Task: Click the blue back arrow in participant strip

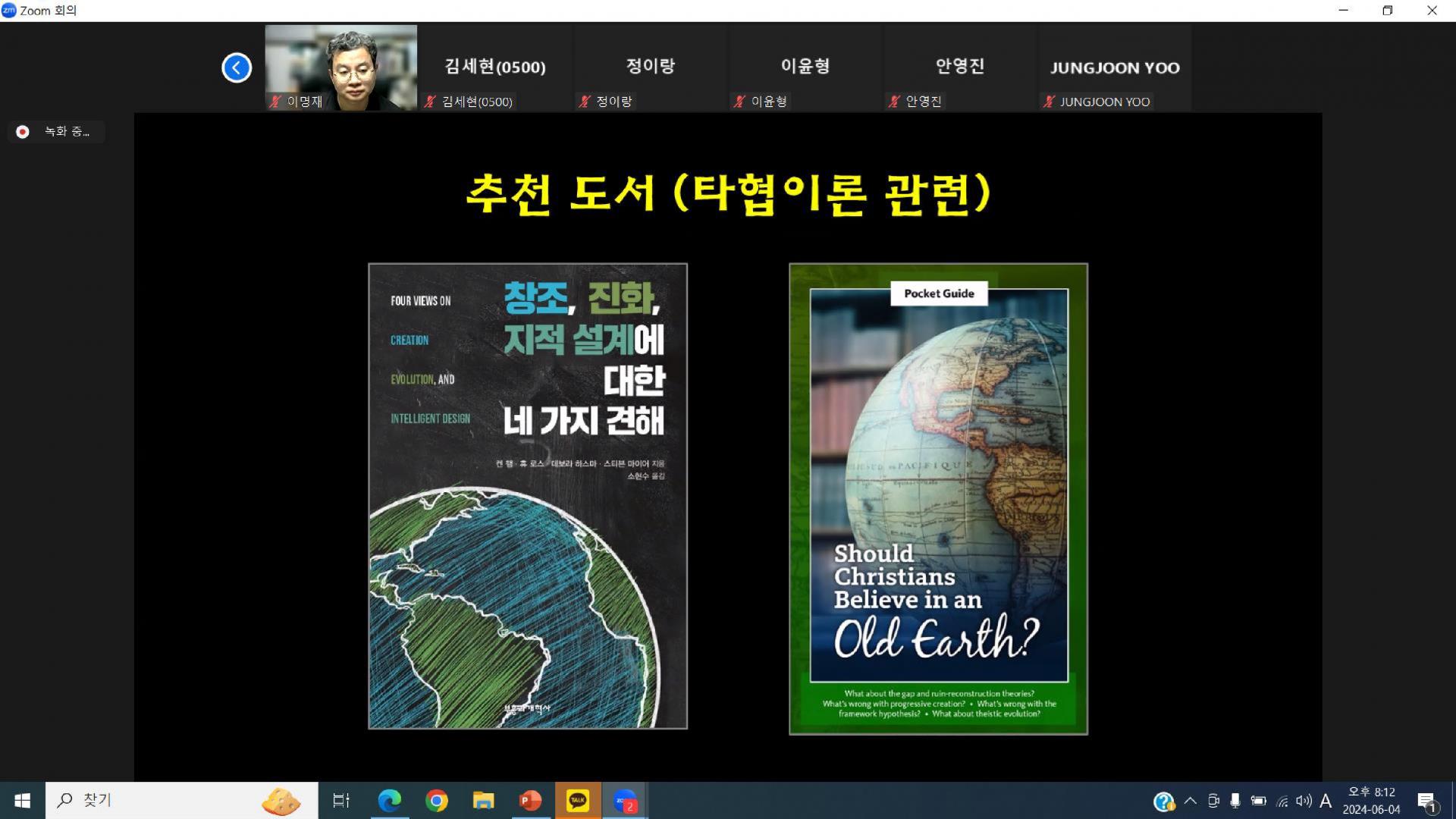Action: coord(237,68)
